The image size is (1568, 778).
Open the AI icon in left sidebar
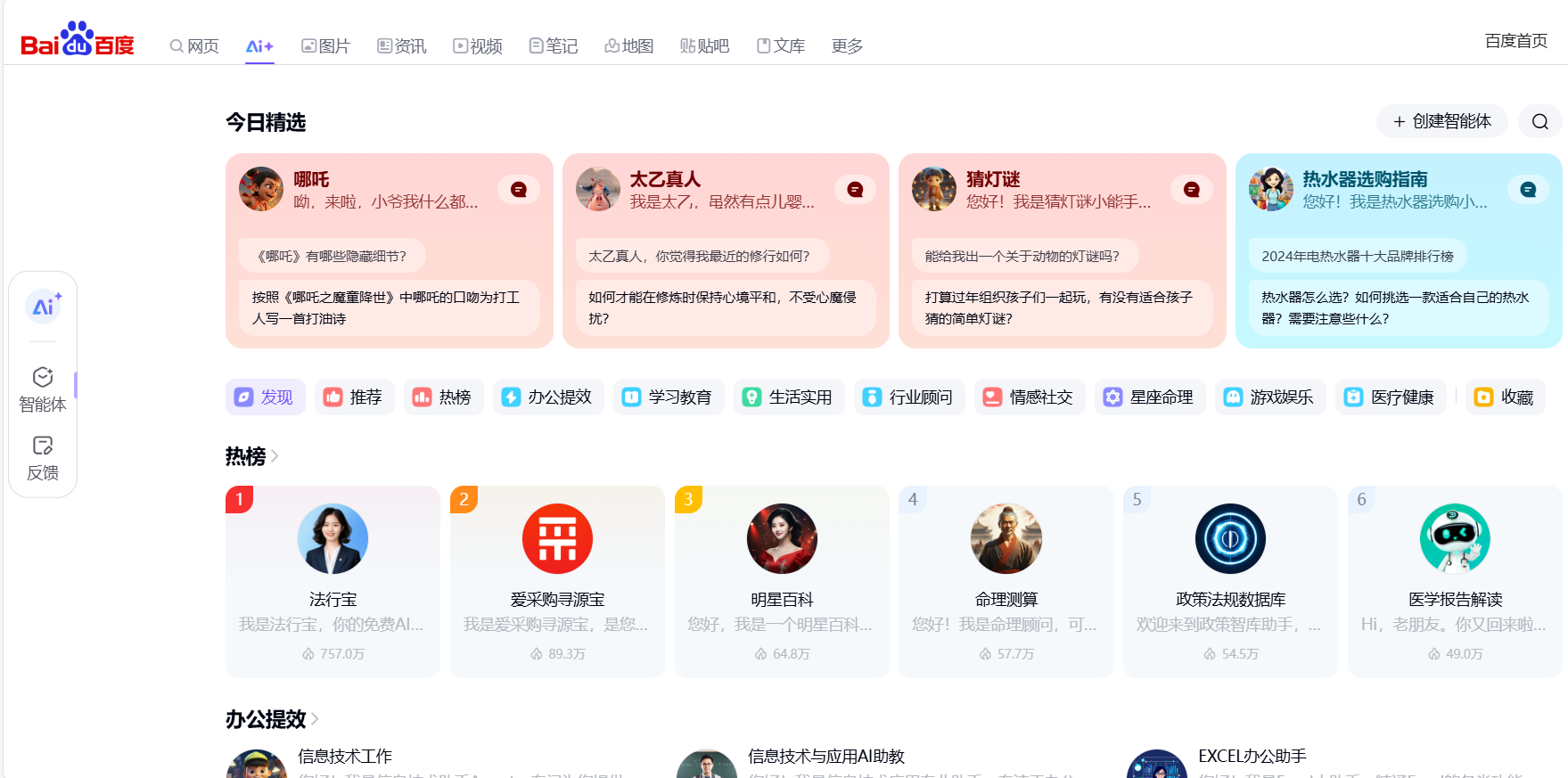tap(43, 307)
